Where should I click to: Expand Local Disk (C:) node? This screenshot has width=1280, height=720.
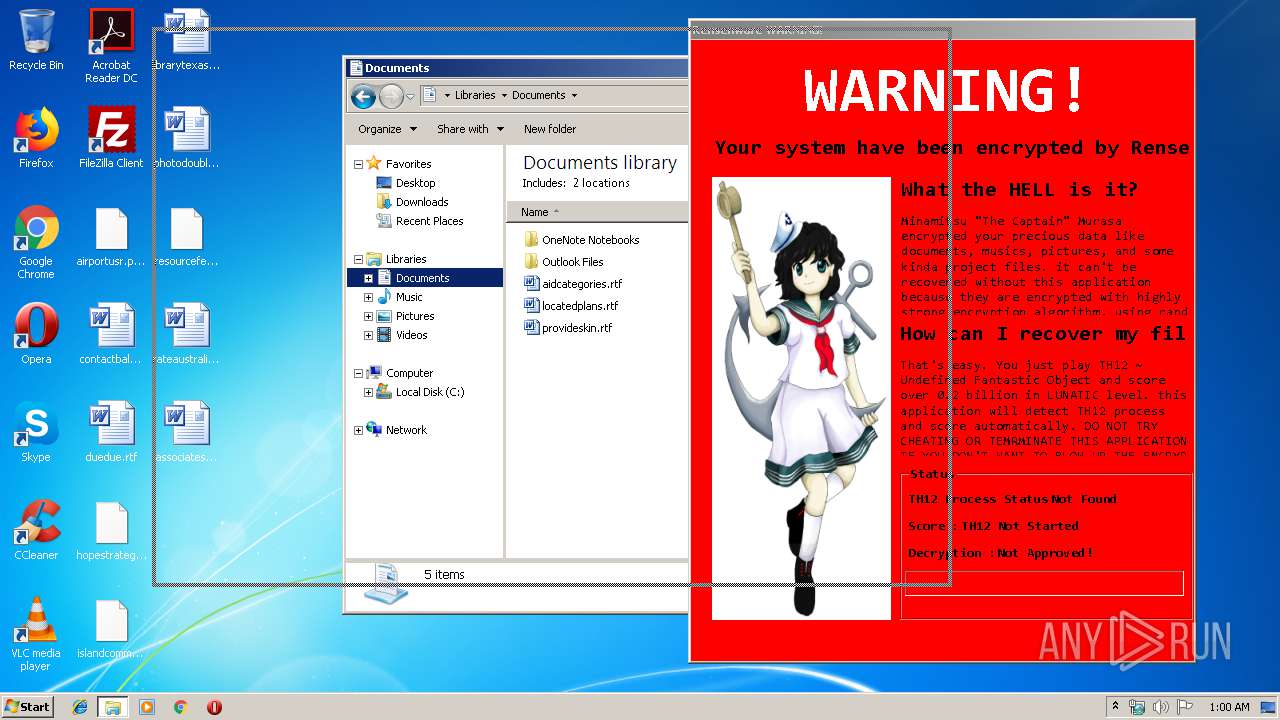[368, 392]
